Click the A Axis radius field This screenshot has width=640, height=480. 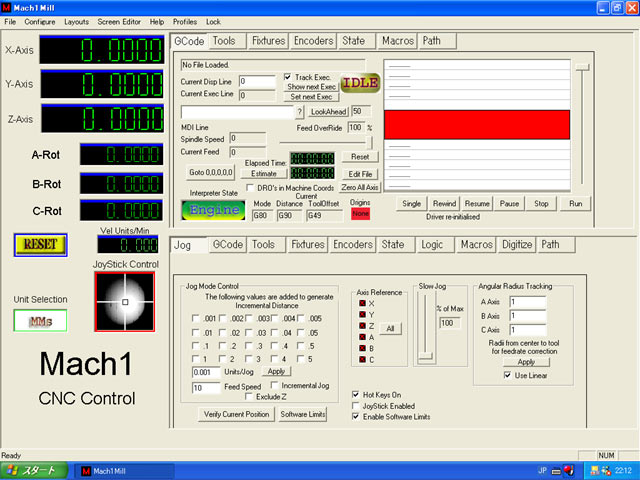point(528,302)
